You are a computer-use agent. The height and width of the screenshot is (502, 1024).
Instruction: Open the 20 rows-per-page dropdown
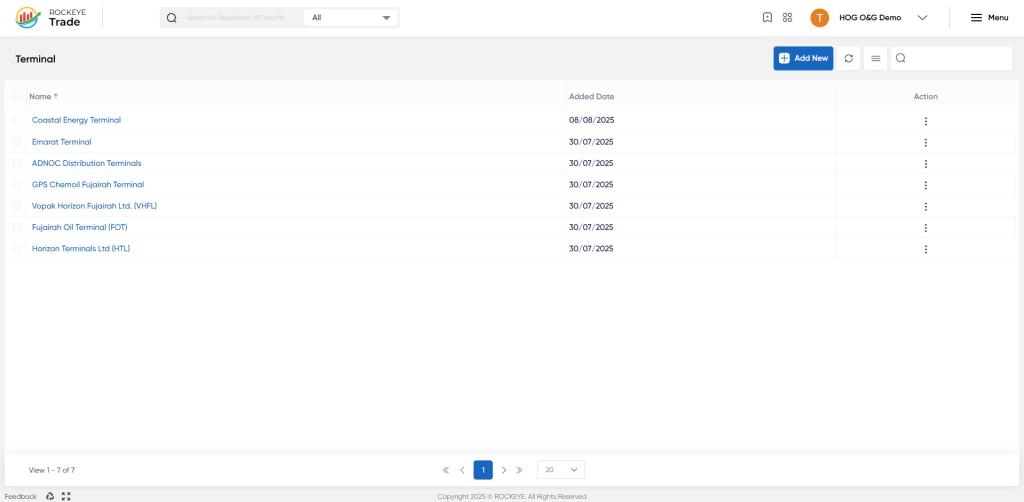coord(561,470)
